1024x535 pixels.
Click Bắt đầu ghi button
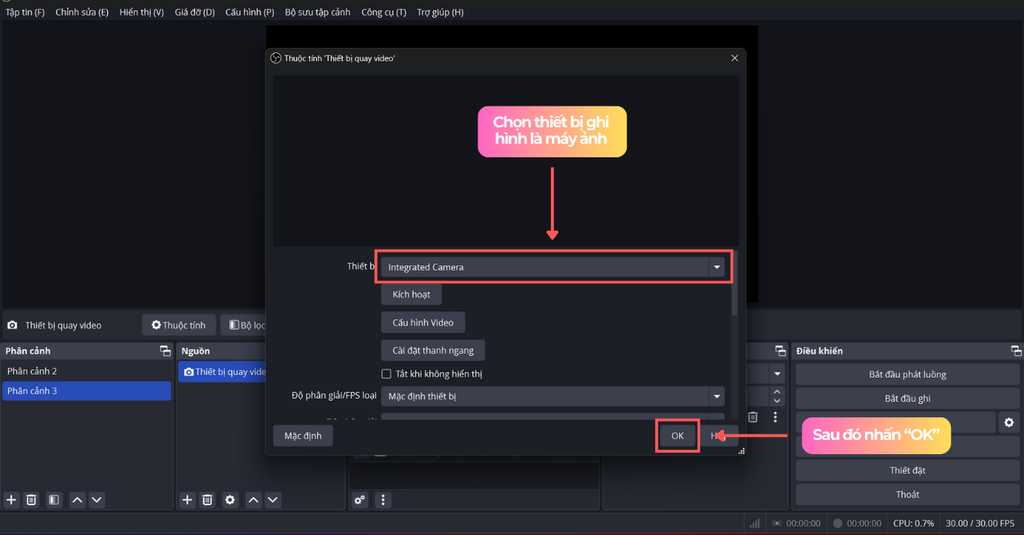tap(907, 398)
